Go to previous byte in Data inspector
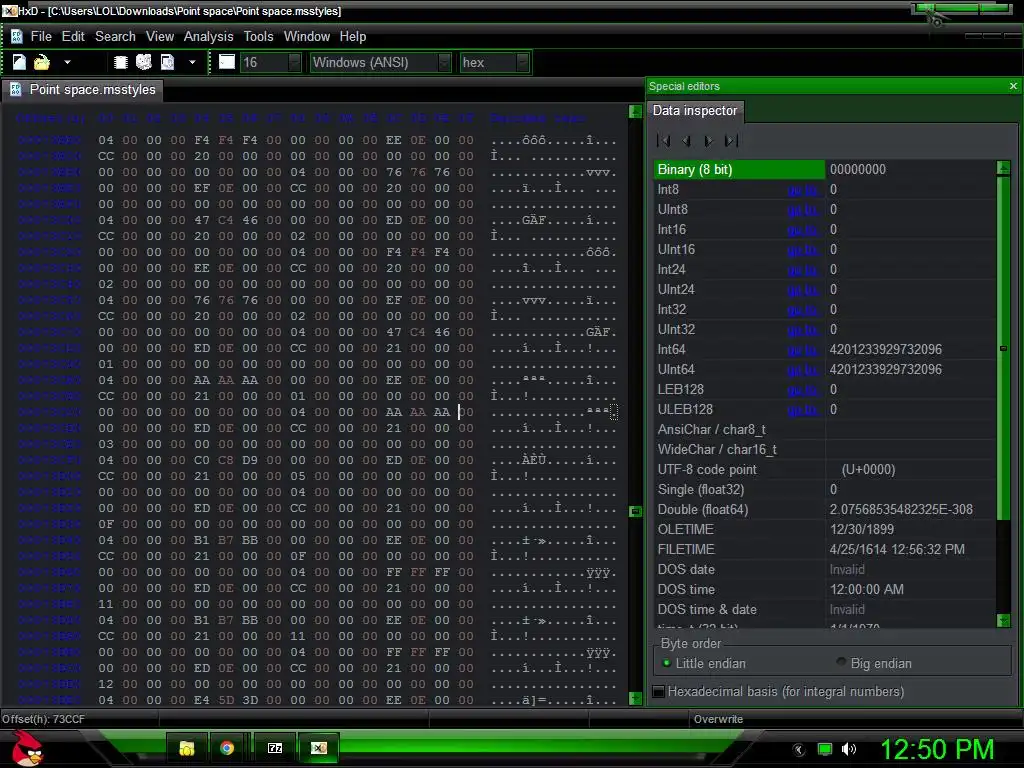Screen dimensions: 1024x768 click(686, 140)
